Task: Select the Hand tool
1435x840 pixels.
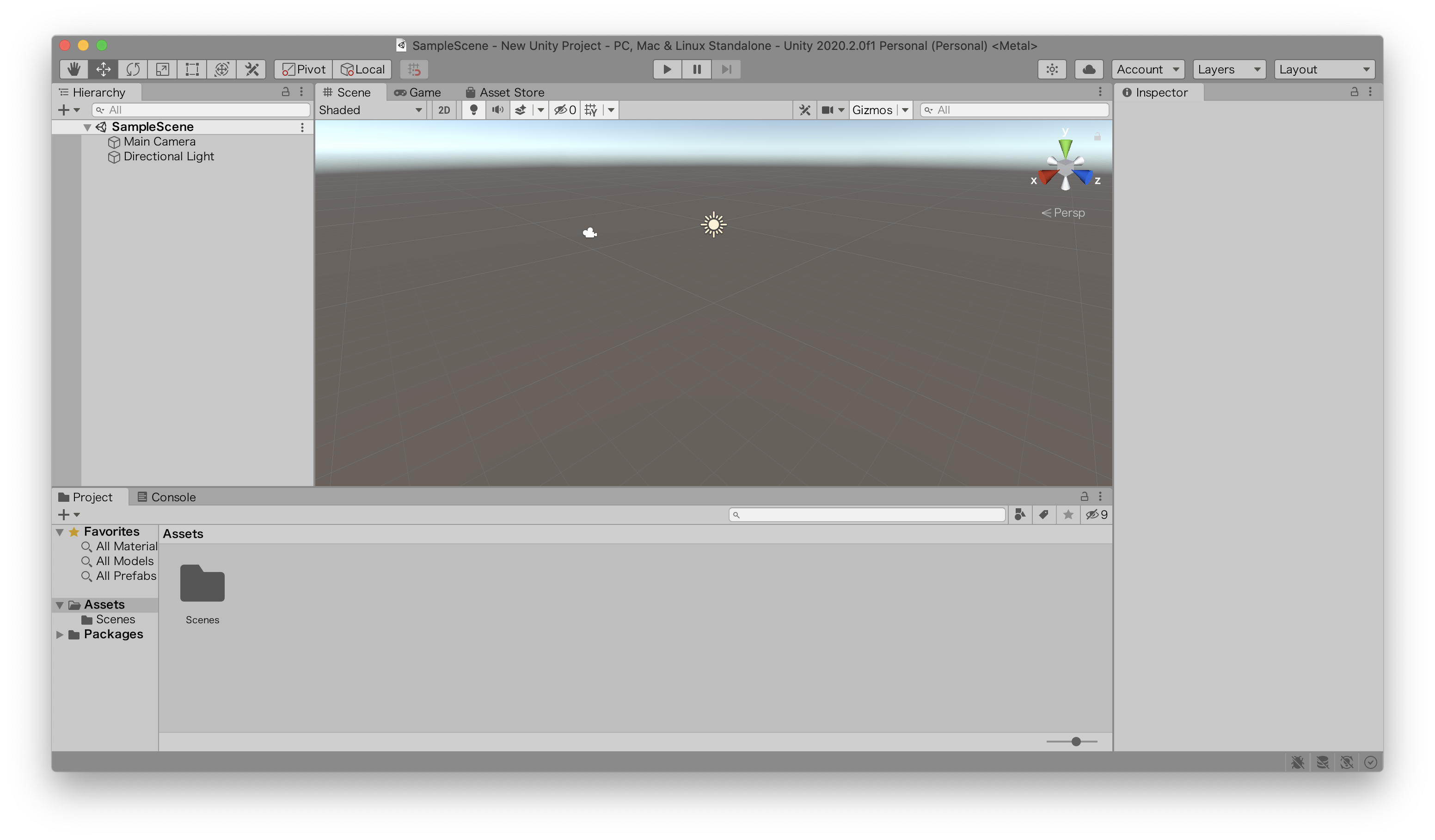Action: coord(74,69)
